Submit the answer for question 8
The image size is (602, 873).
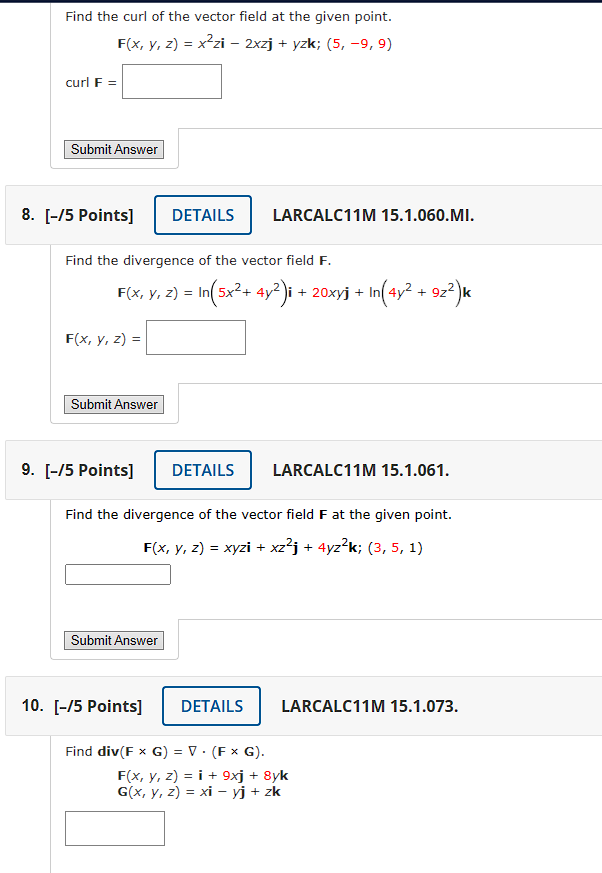click(x=113, y=404)
